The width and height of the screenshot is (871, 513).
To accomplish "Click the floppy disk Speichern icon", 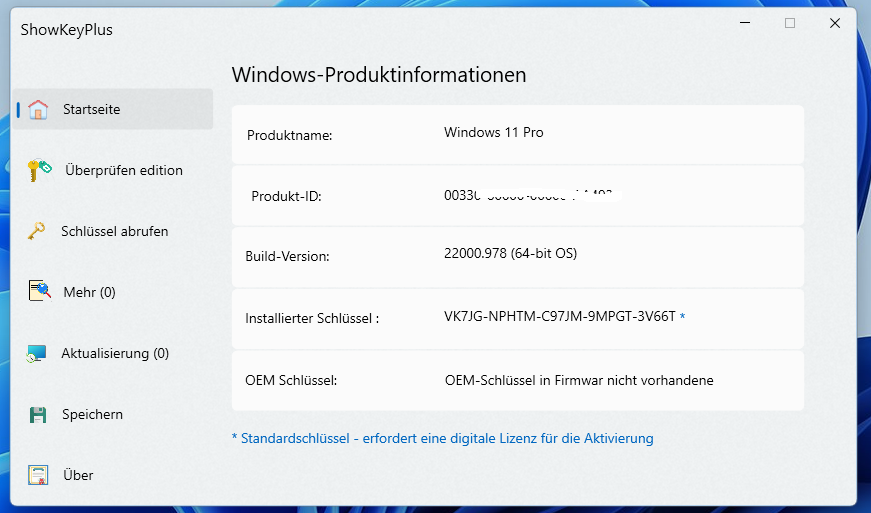I will click(x=38, y=415).
